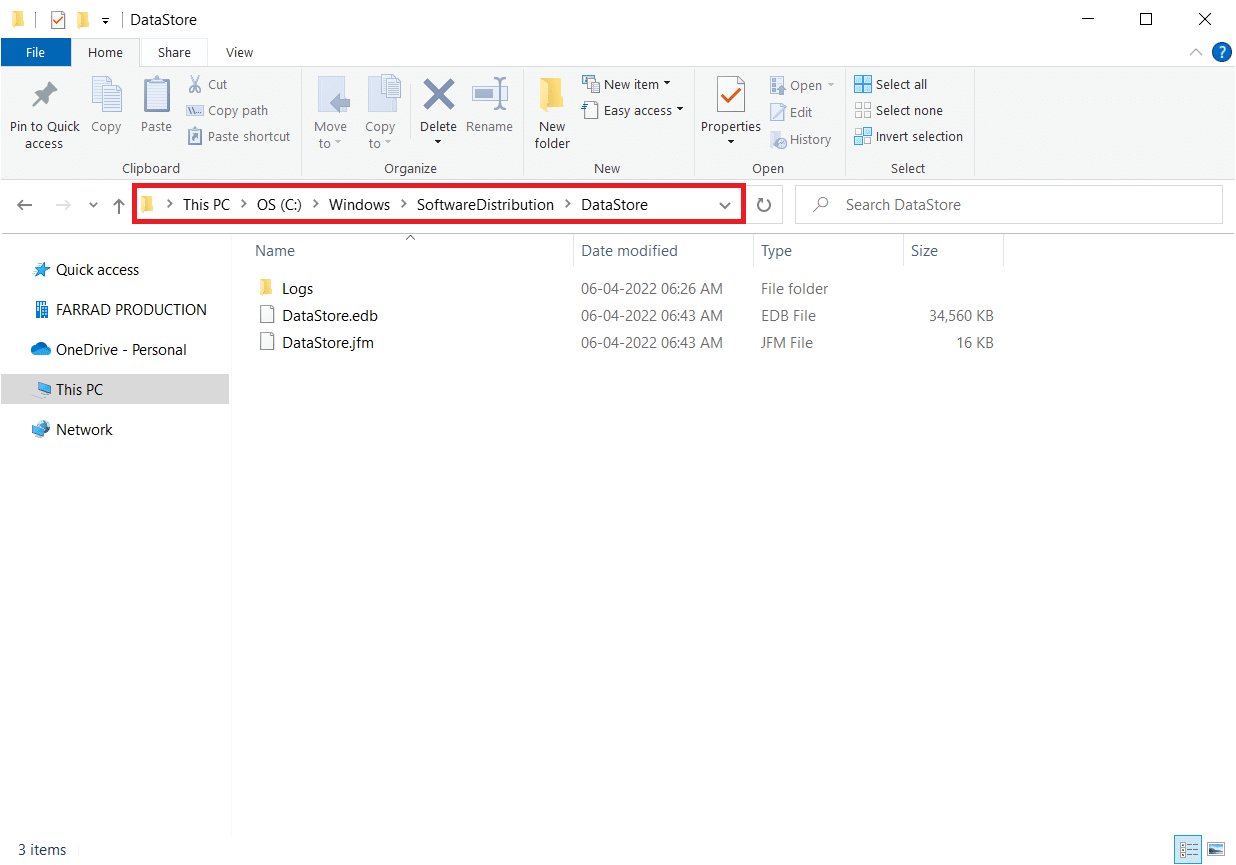This screenshot has height=865, width=1236.
Task: Click the Open ribbon button
Action: click(802, 85)
